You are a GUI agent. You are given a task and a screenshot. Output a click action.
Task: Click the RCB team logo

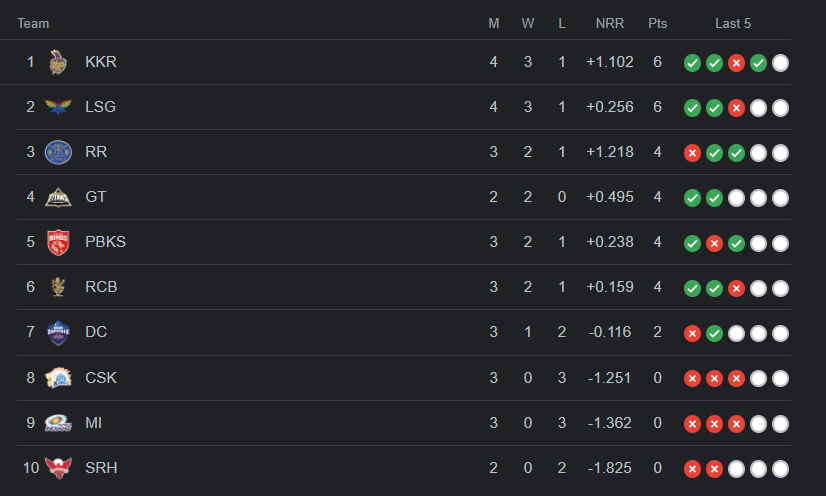[x=58, y=287]
